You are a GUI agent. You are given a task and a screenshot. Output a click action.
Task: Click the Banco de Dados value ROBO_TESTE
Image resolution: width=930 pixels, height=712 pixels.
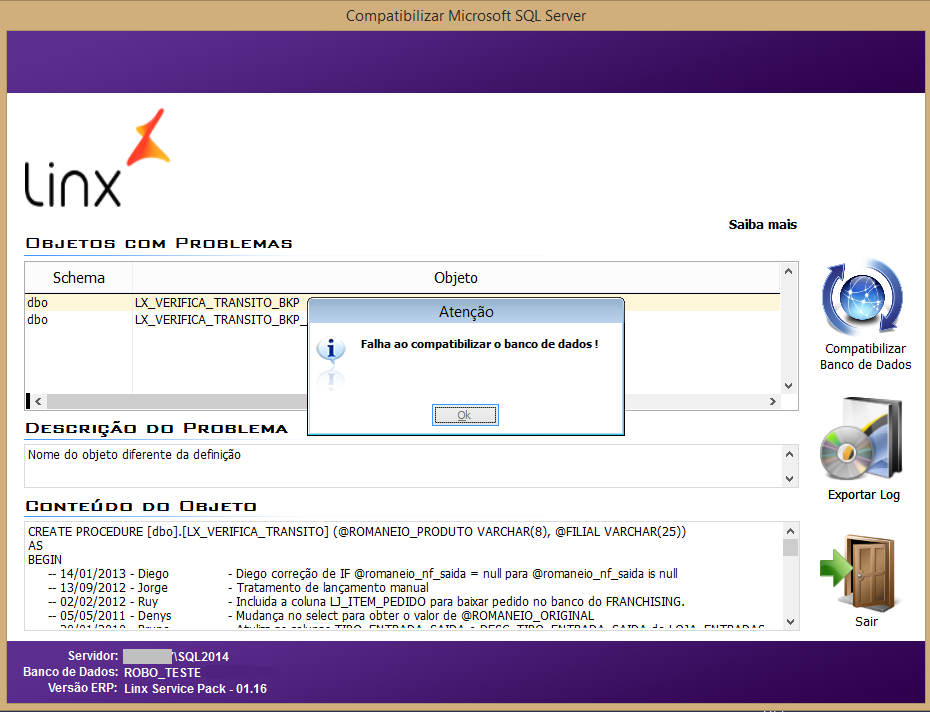pyautogui.click(x=163, y=673)
